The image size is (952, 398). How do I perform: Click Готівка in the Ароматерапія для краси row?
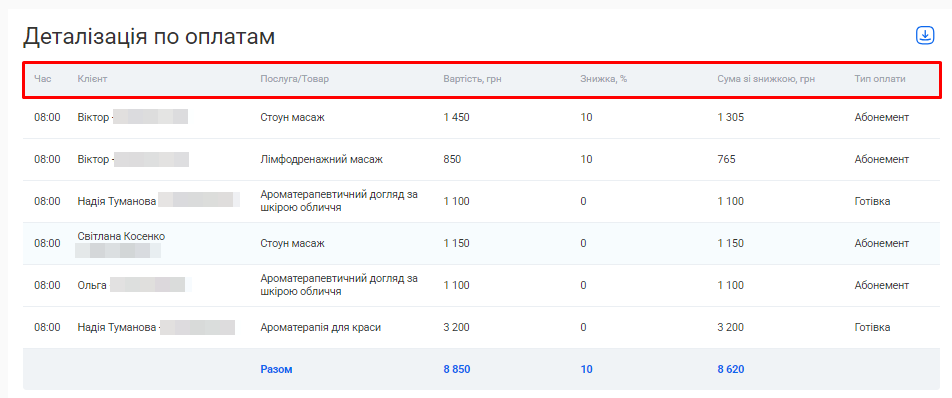tap(872, 328)
